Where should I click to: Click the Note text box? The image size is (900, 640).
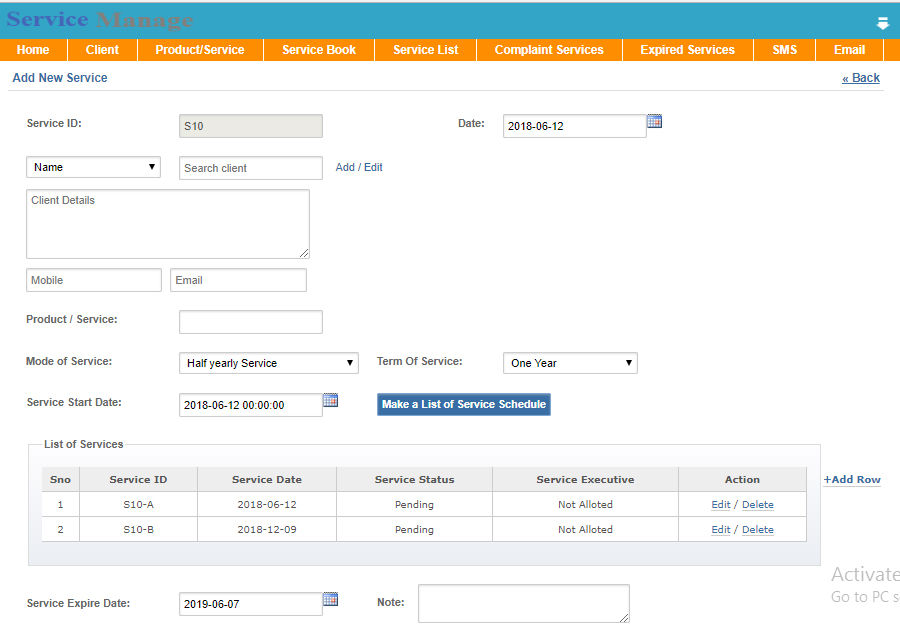tap(524, 603)
